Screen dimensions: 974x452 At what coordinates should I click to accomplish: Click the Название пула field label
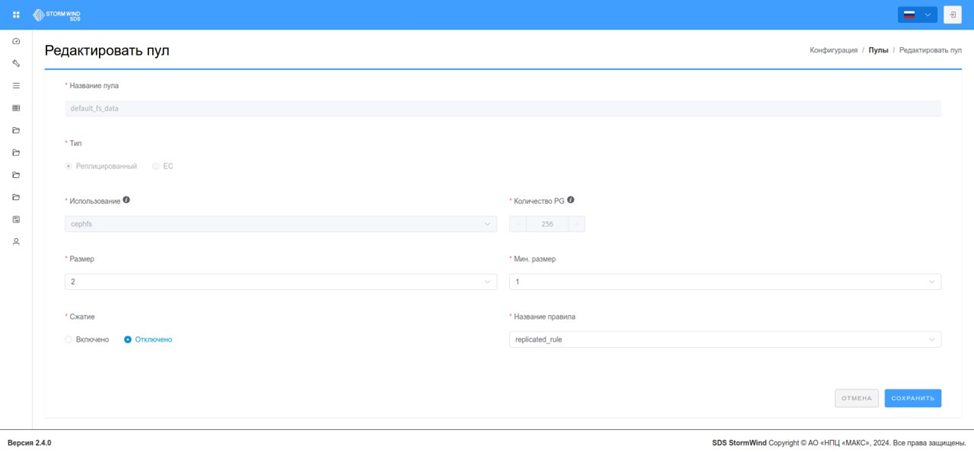click(94, 86)
